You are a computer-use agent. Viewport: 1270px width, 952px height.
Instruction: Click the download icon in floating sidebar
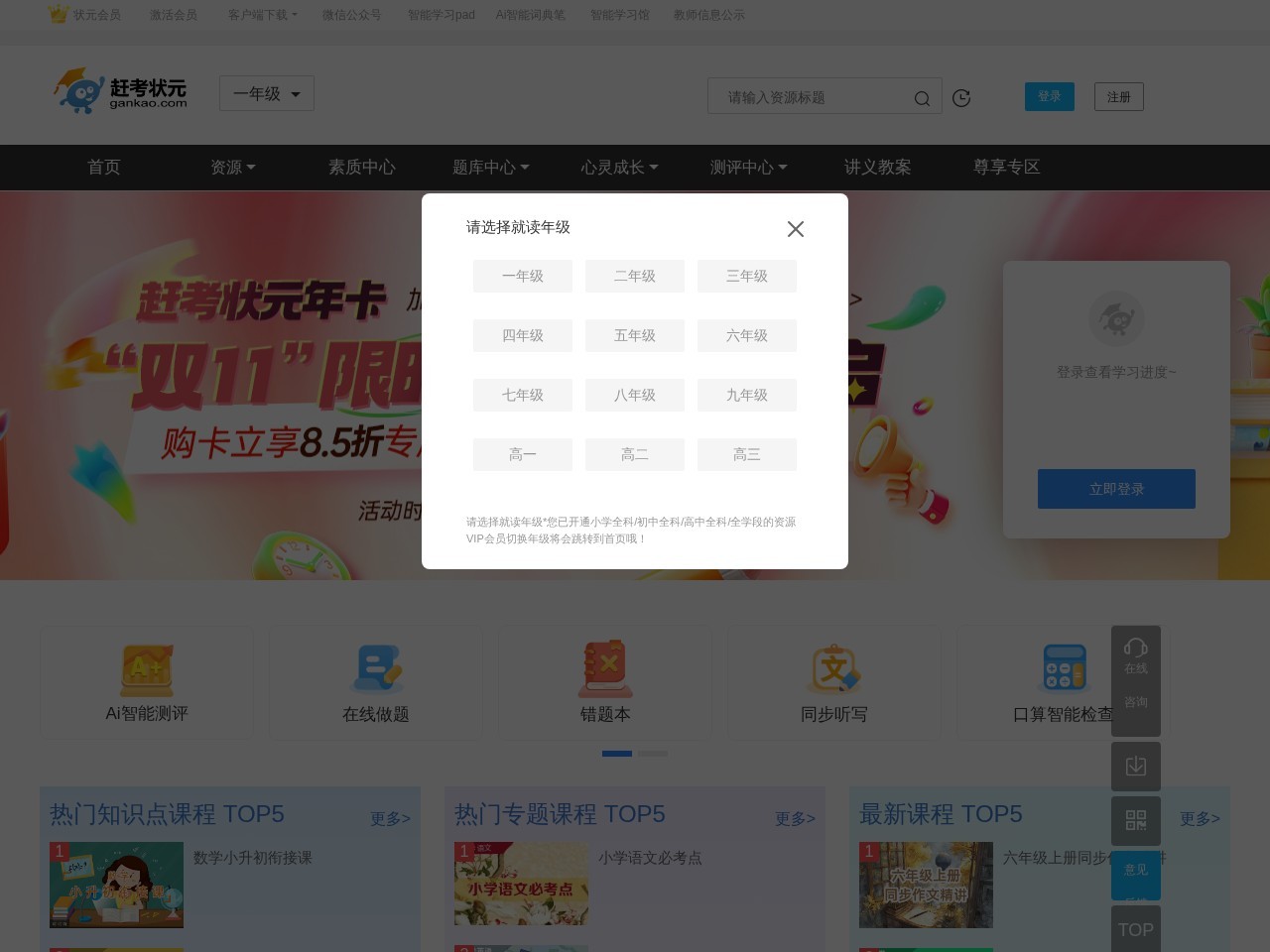coord(1136,766)
